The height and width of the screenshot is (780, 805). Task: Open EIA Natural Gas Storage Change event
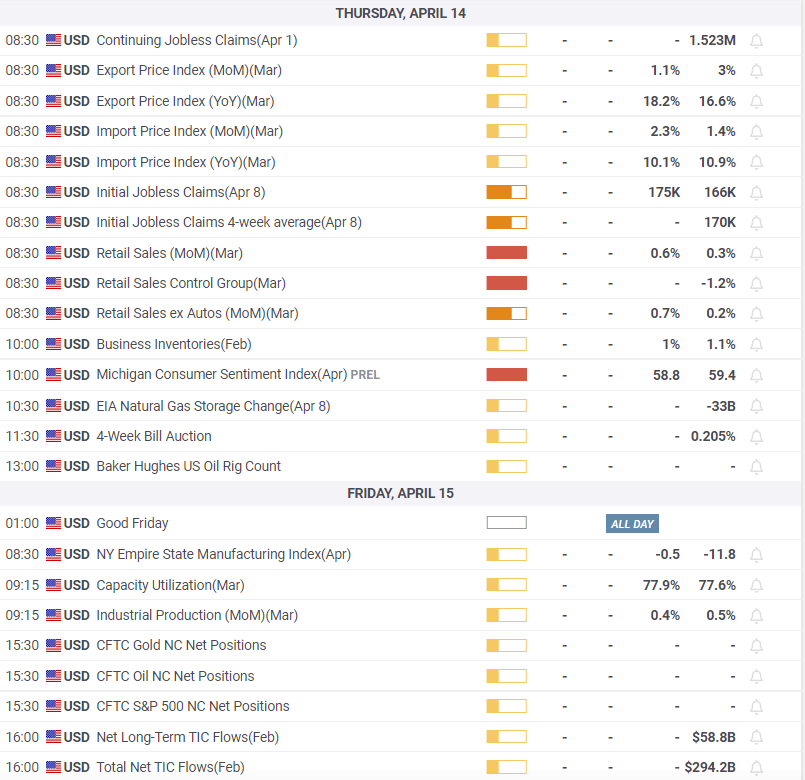(x=212, y=406)
